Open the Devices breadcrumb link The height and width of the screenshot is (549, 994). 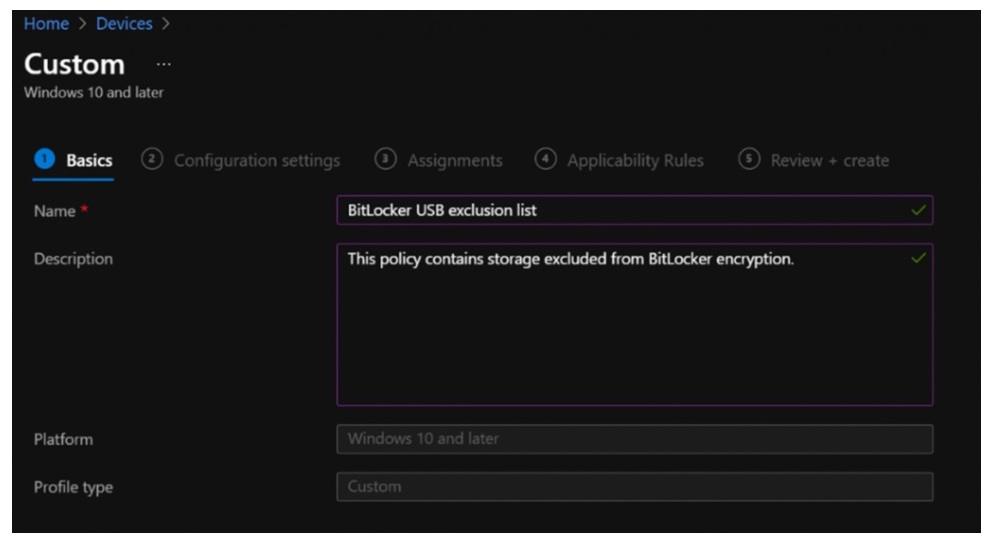(124, 24)
